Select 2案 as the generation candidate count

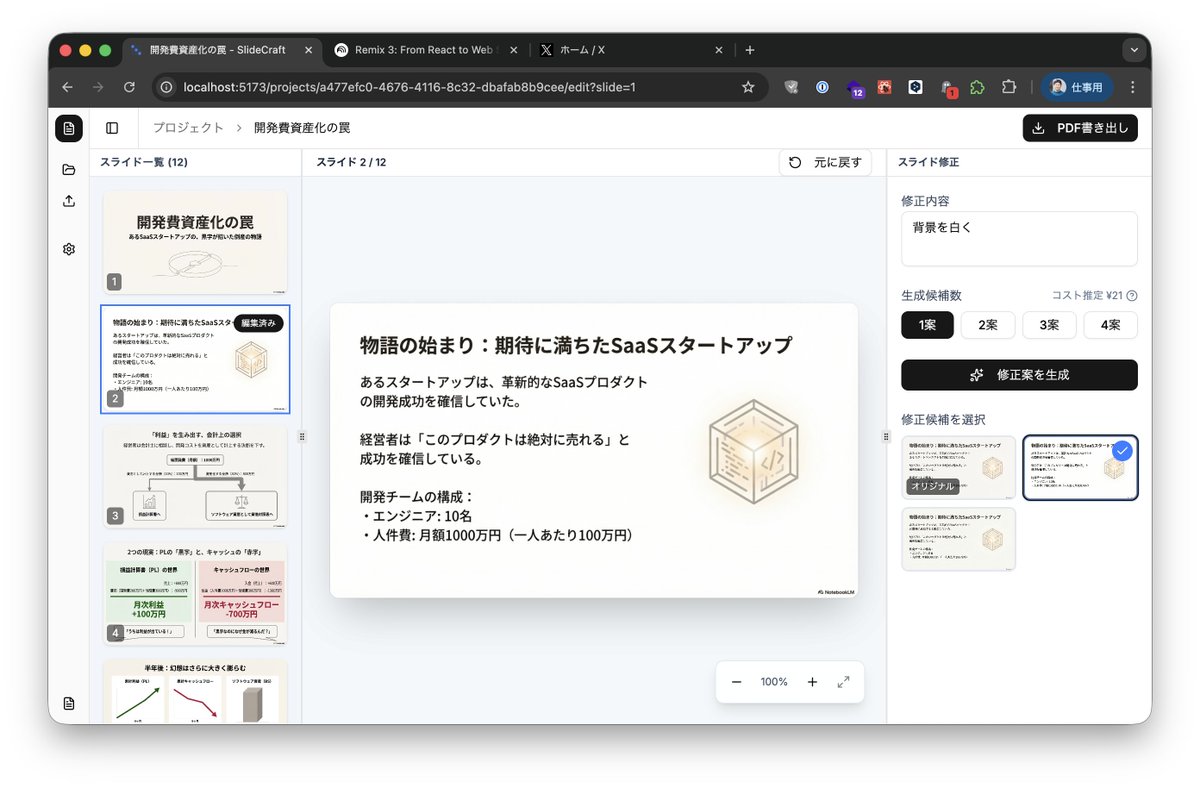[x=988, y=325]
